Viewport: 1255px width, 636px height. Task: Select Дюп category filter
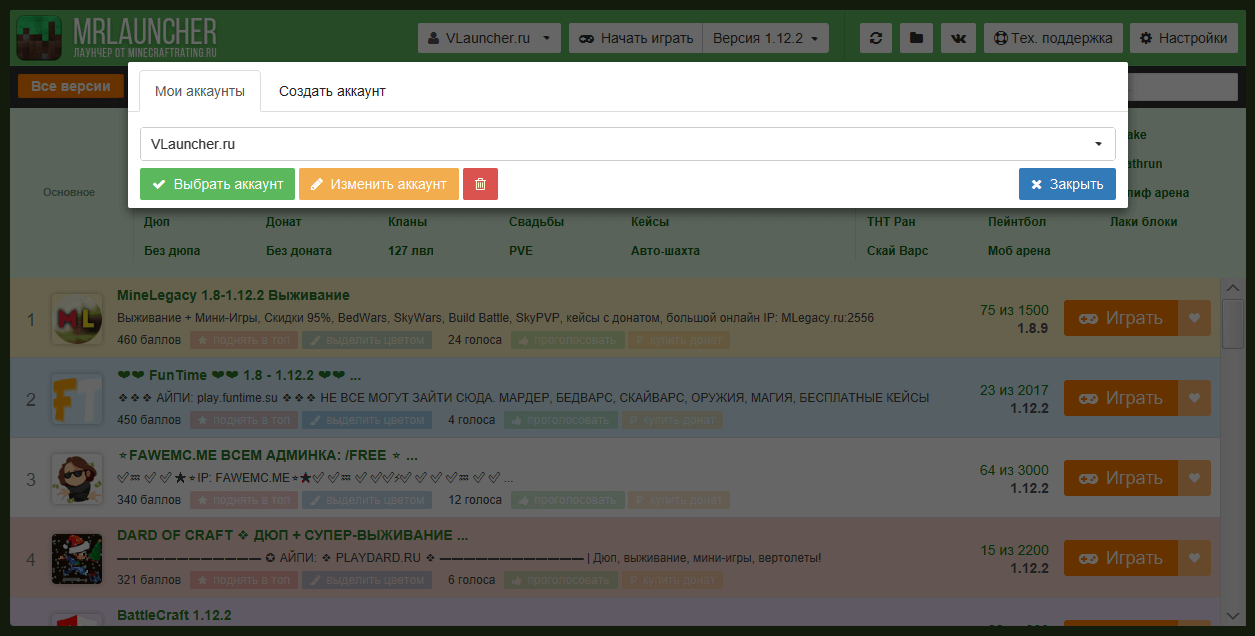(157, 222)
